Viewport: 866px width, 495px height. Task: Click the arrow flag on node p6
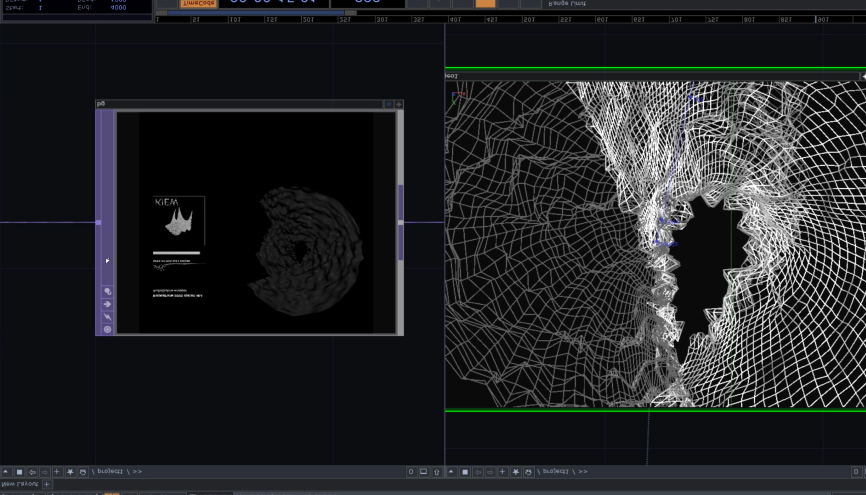click(x=107, y=305)
